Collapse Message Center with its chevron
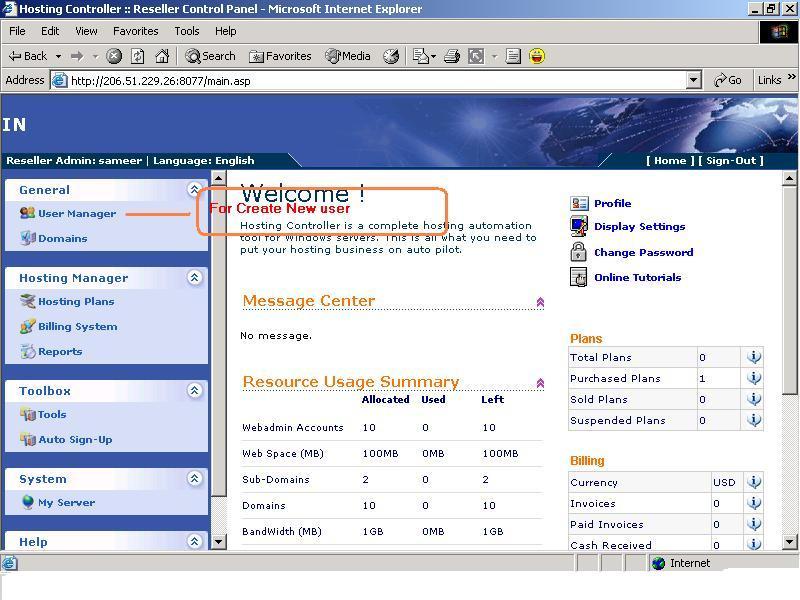This screenshot has height=600, width=800. tap(540, 302)
